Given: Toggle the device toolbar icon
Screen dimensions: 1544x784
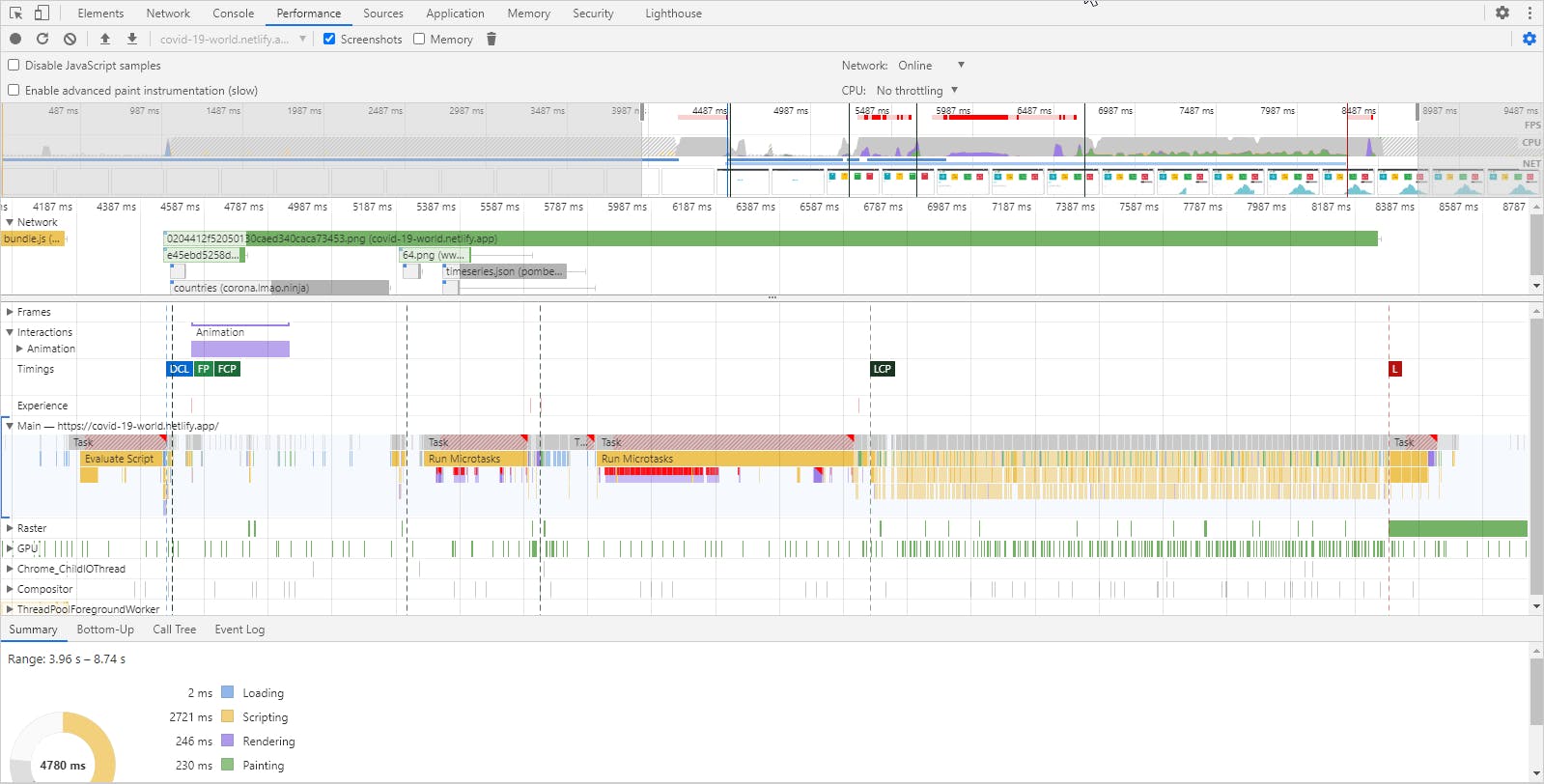Looking at the screenshot, I should click(42, 13).
